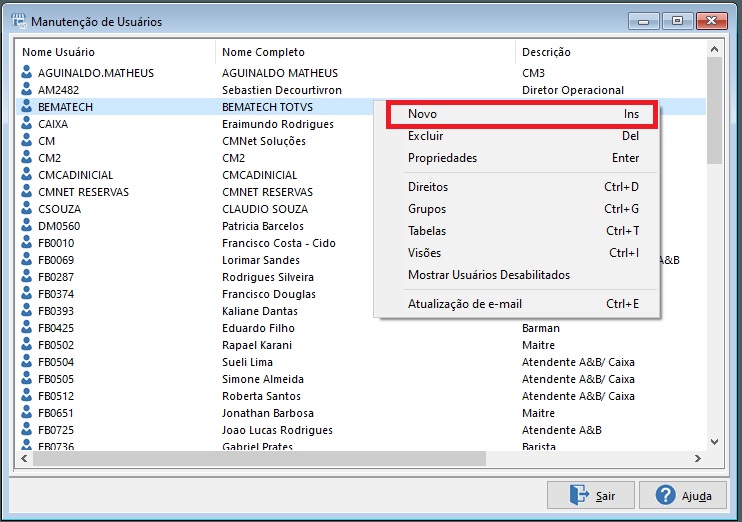Select the user icon for FB0069

coord(27,260)
